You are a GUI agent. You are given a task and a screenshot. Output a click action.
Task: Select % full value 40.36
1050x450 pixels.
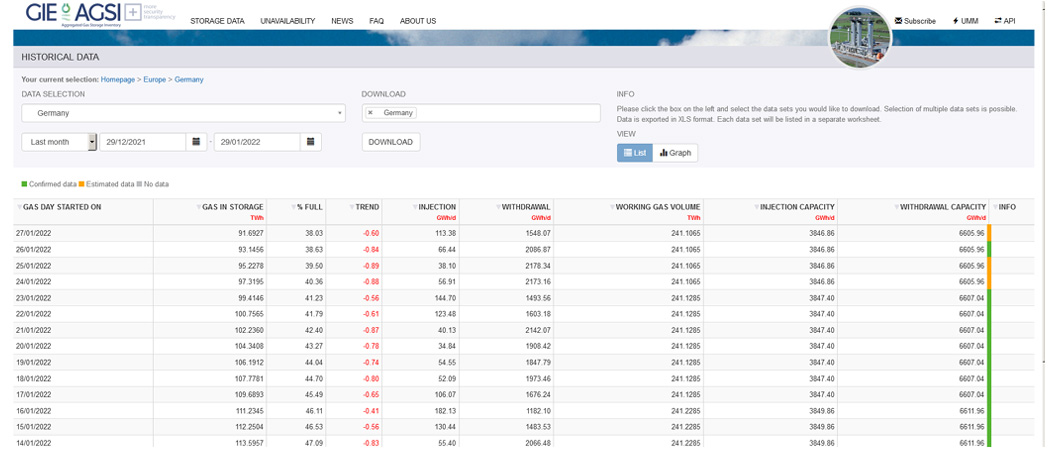pos(314,282)
